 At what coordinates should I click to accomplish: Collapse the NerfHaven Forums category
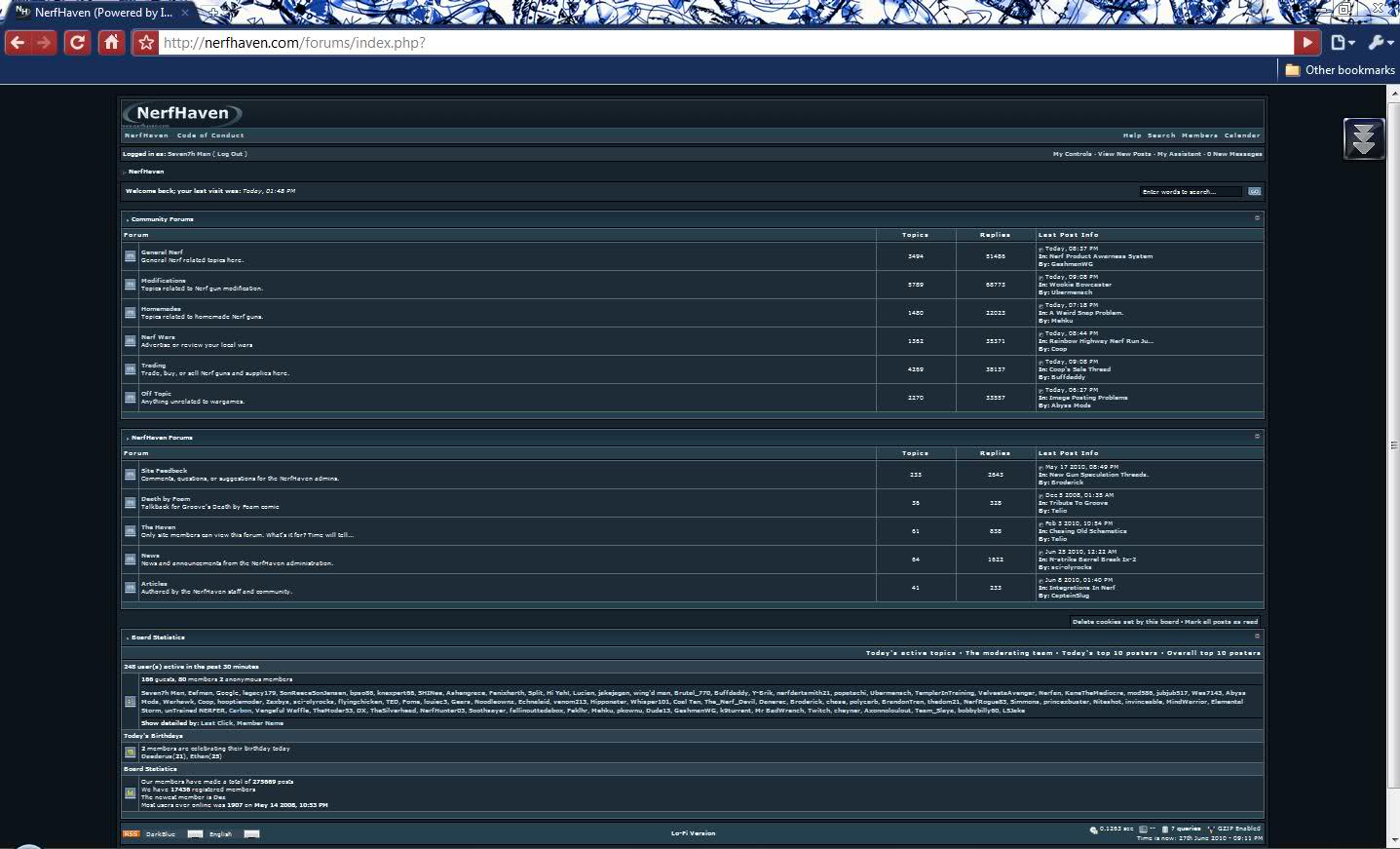(1257, 437)
